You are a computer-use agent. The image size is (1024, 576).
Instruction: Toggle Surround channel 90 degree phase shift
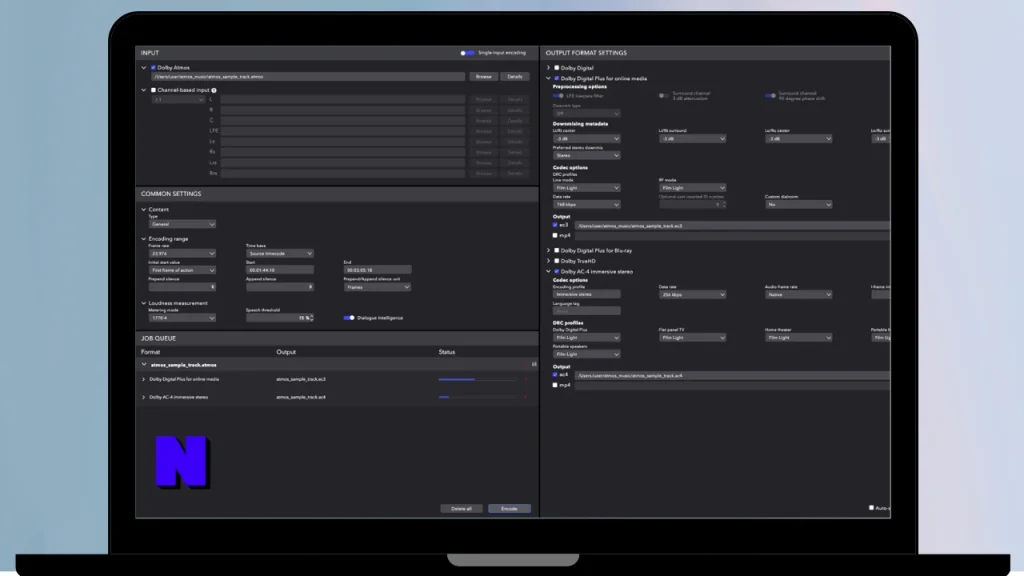click(771, 96)
